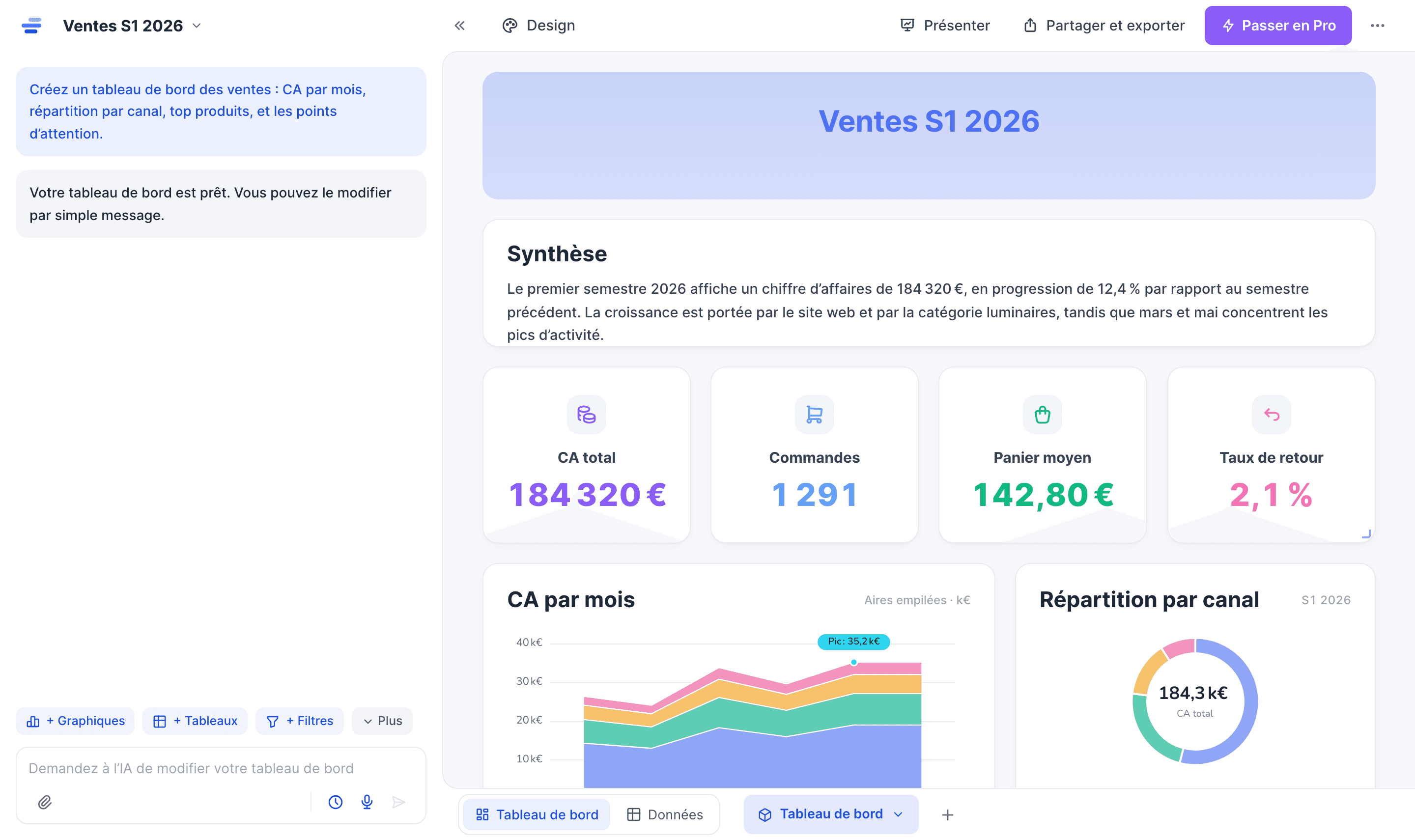Image resolution: width=1415 pixels, height=840 pixels.
Task: Click the Synthèse heading
Action: [557, 253]
